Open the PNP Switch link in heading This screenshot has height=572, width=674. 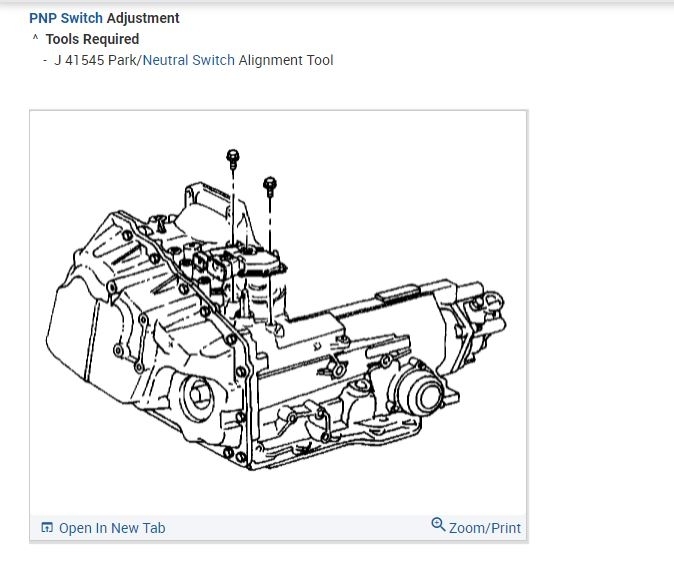66,18
